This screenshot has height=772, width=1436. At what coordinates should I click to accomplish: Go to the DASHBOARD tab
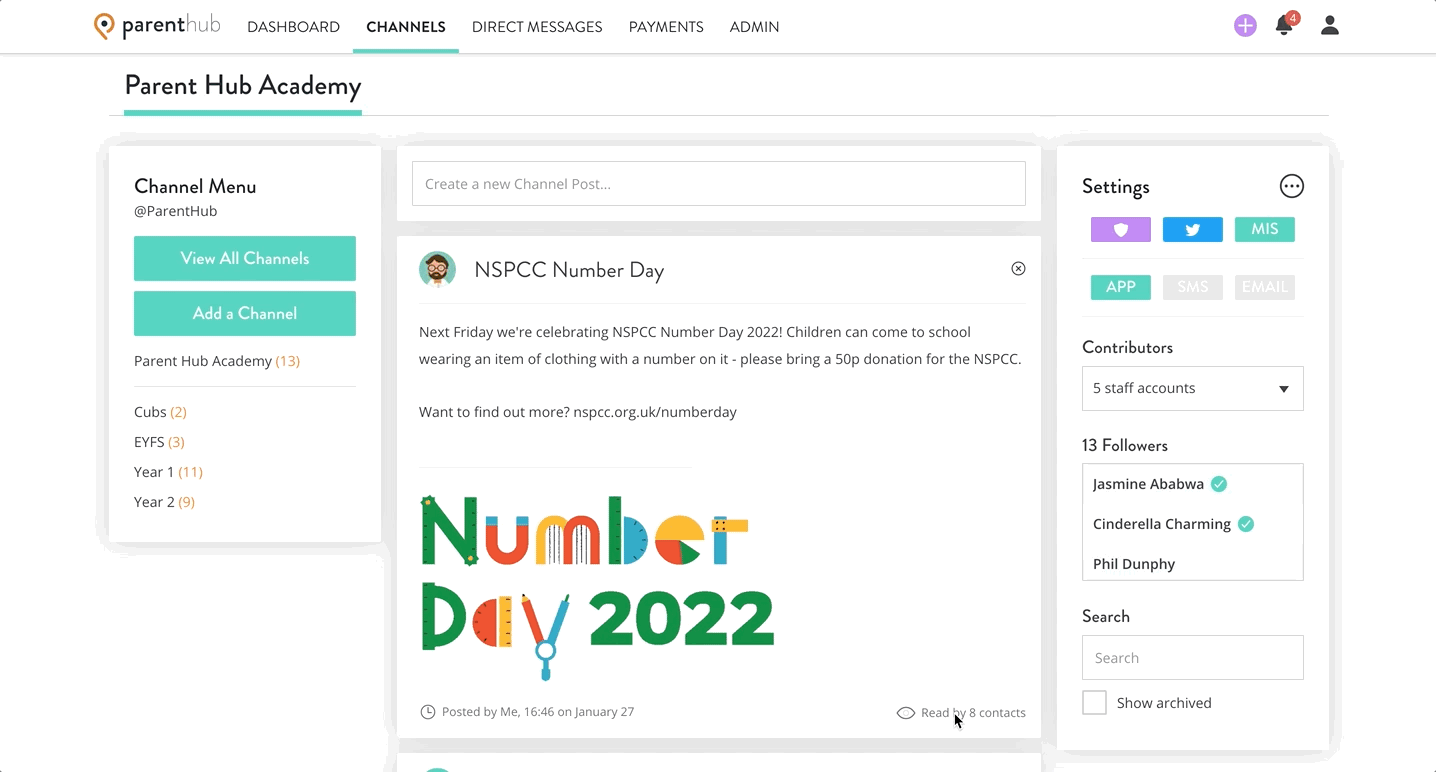(x=293, y=27)
